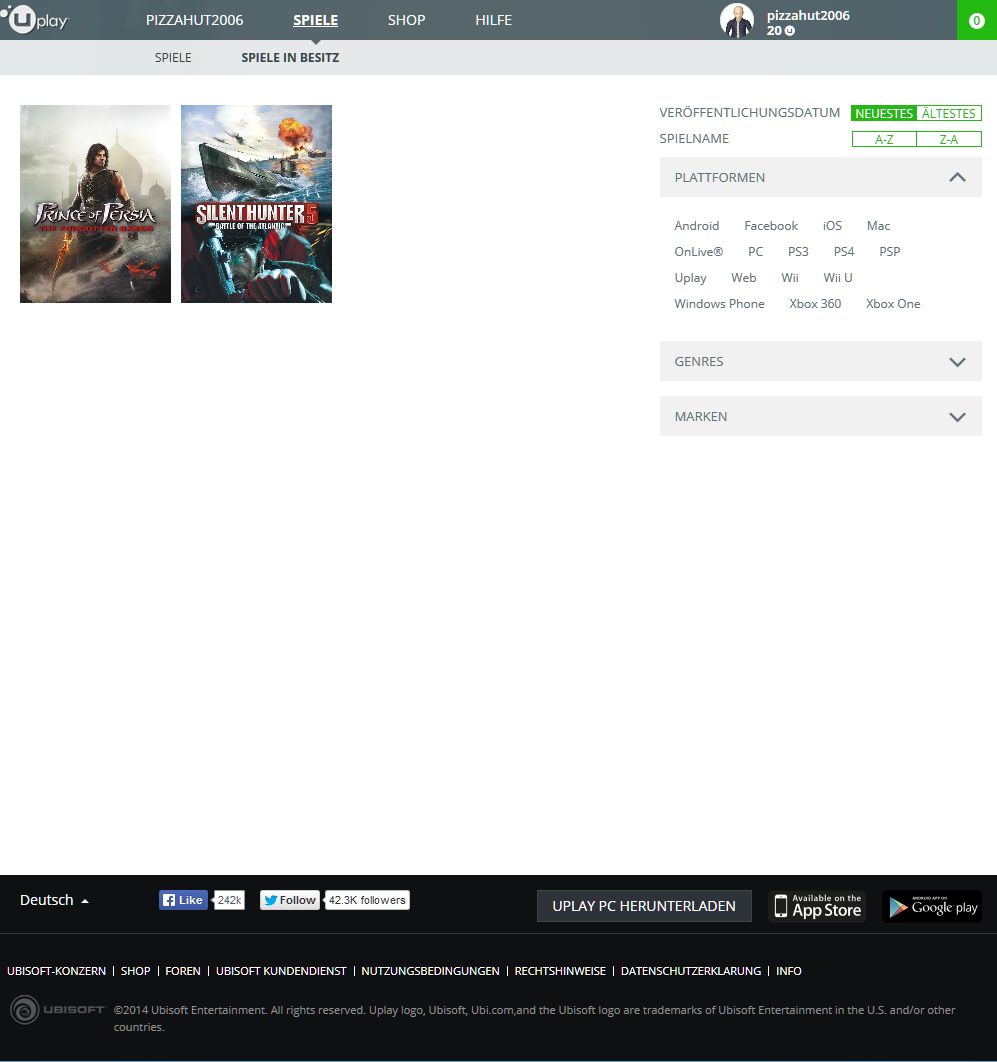Click Uplay PC herunterladen button
The width and height of the screenshot is (997, 1062).
coord(644,906)
